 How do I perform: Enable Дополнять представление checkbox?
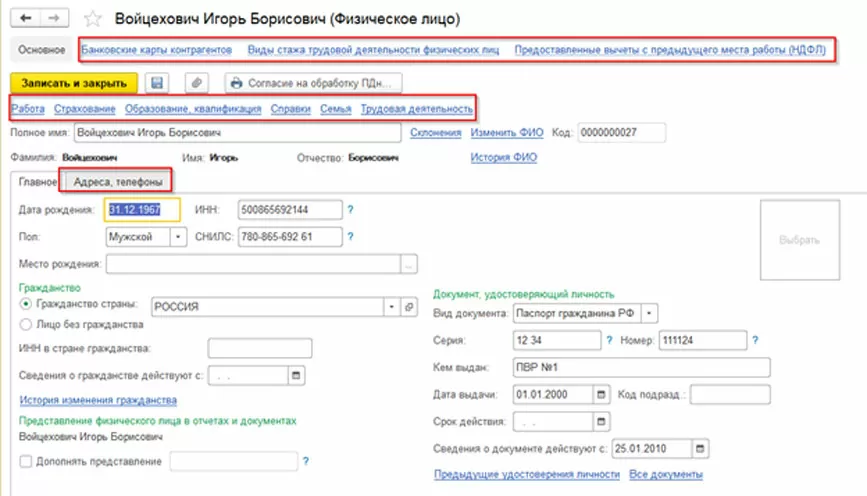(26, 461)
